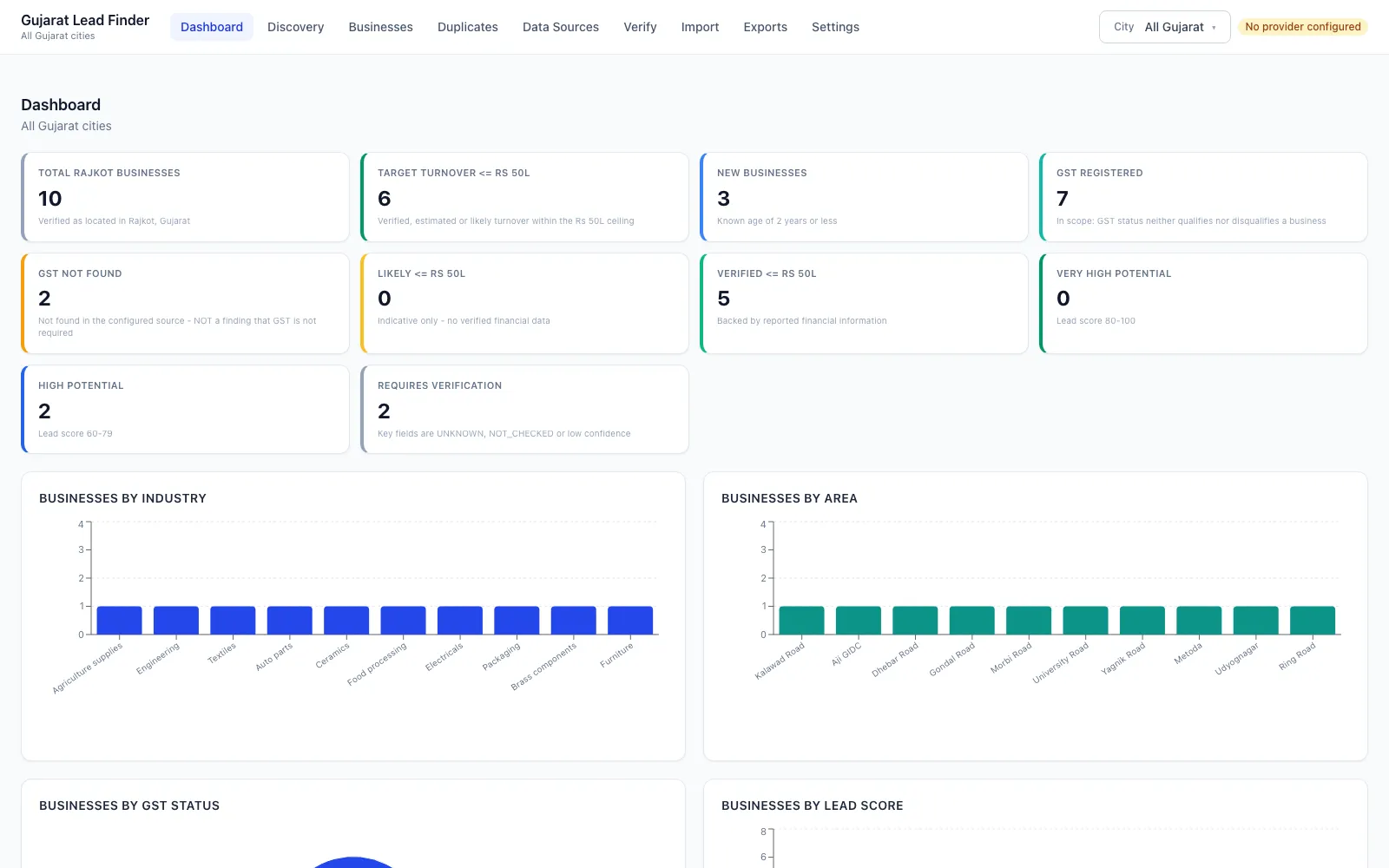Click the Ceramics industry bar
1389x868 pixels.
click(x=346, y=621)
